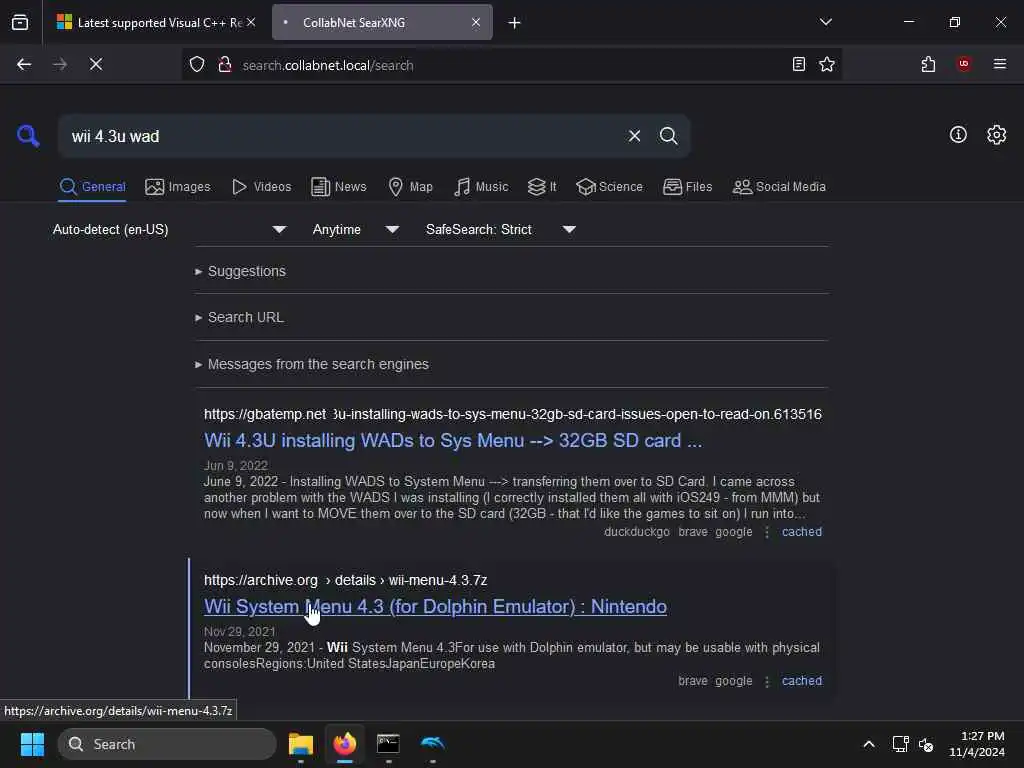This screenshot has height=768, width=1024.
Task: Open SafeSearch Strict dropdown
Action: (x=500, y=229)
